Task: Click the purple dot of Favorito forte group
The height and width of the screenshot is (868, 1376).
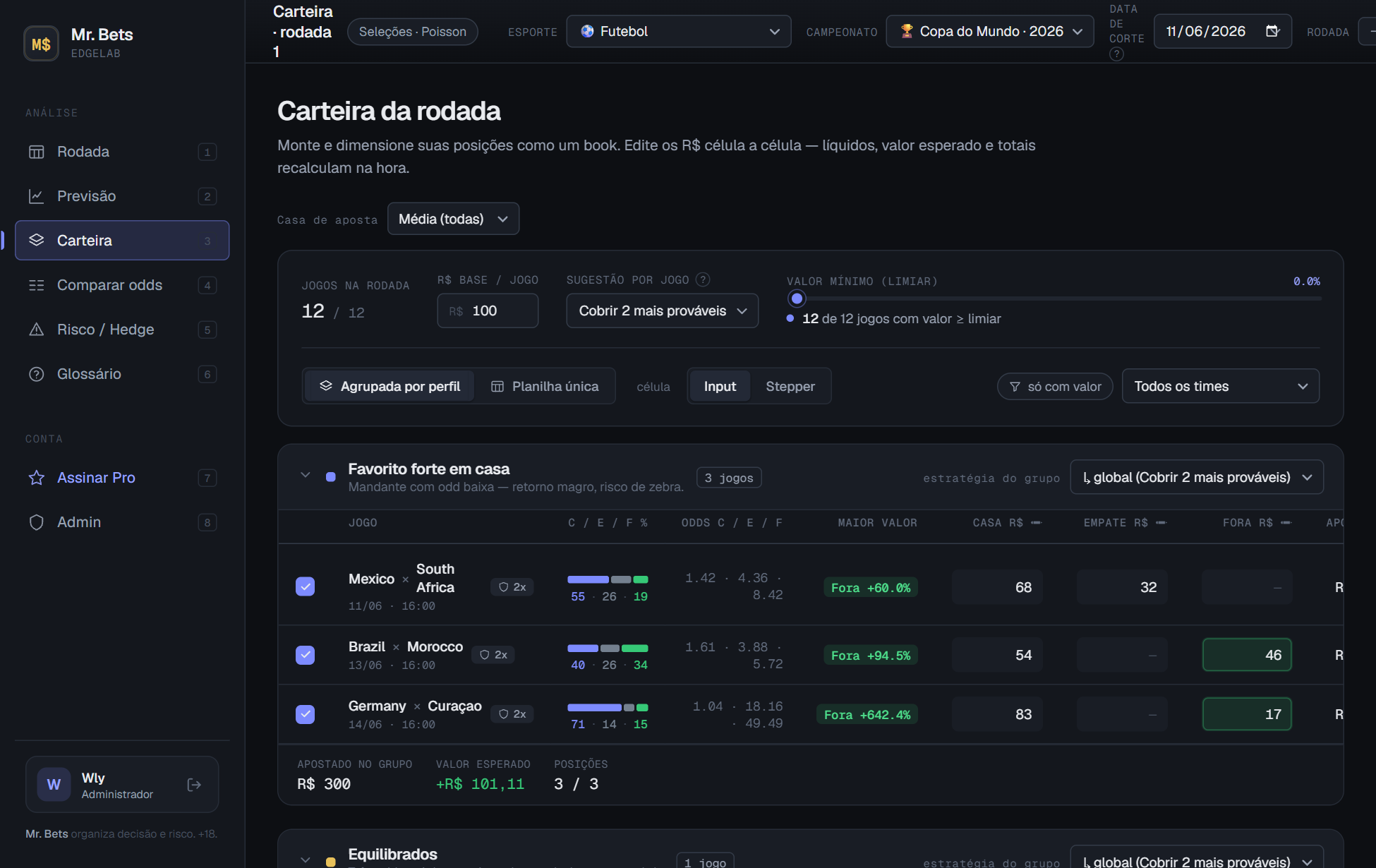Action: pos(330,477)
